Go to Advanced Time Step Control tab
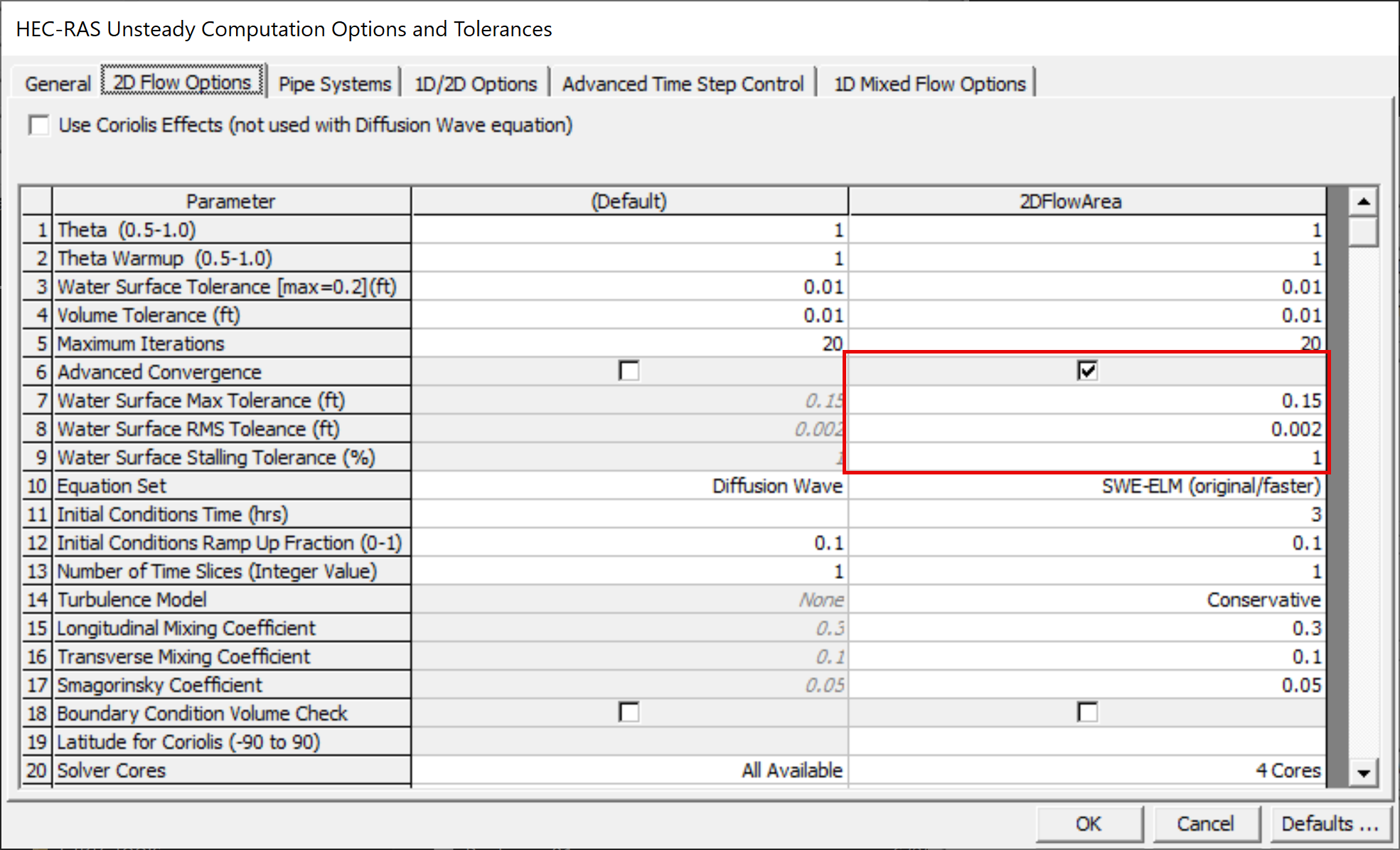The image size is (1400, 850). (683, 84)
